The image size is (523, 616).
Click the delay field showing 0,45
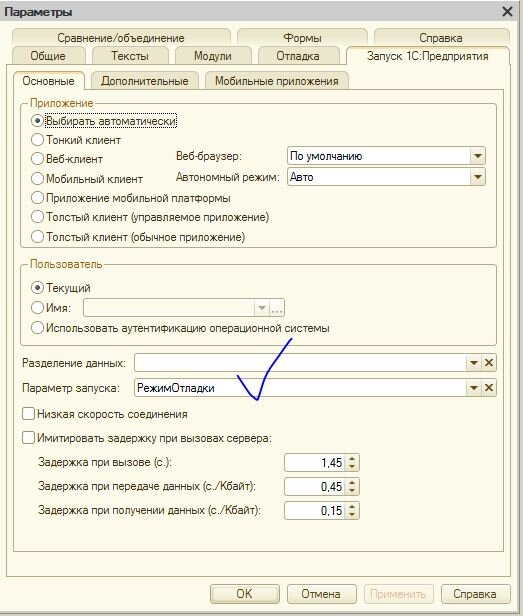[x=315, y=487]
